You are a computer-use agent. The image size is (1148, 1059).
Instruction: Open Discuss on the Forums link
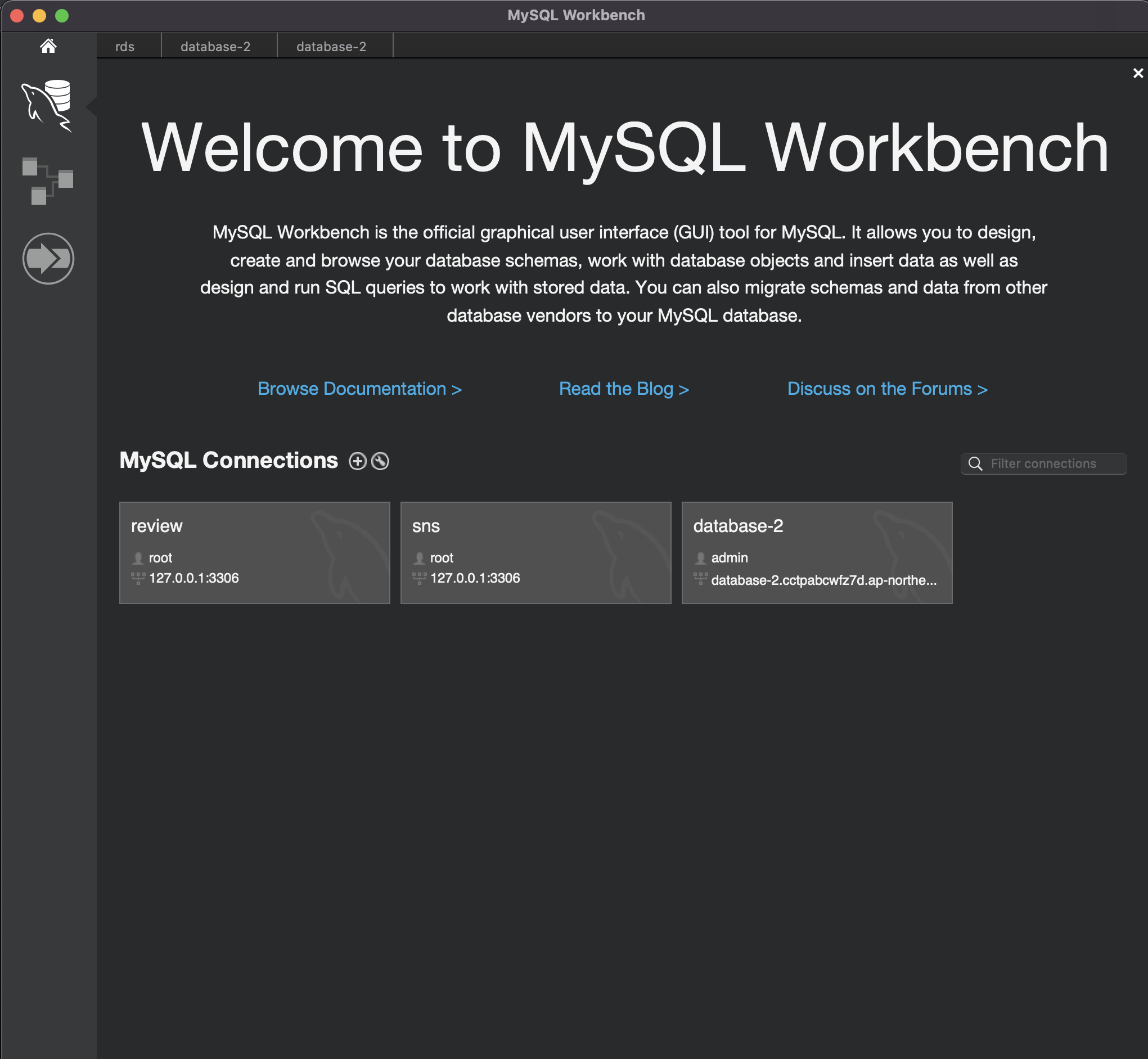coord(887,389)
